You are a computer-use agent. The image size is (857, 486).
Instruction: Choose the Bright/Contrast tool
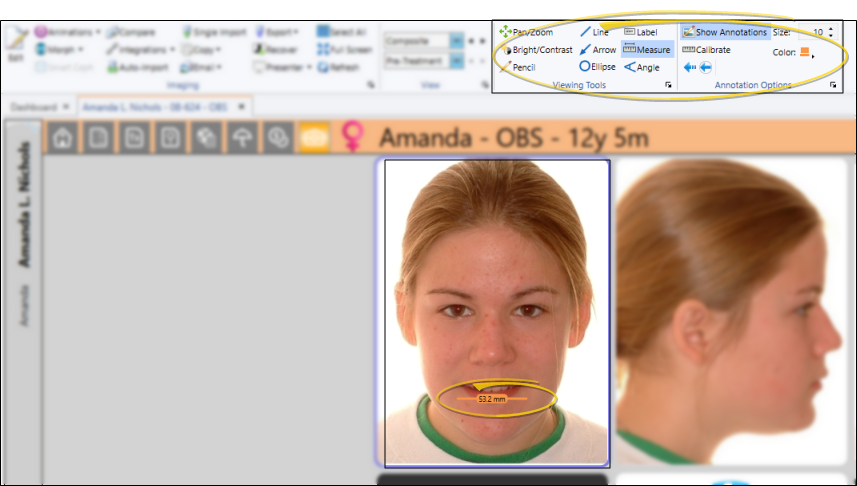point(538,50)
